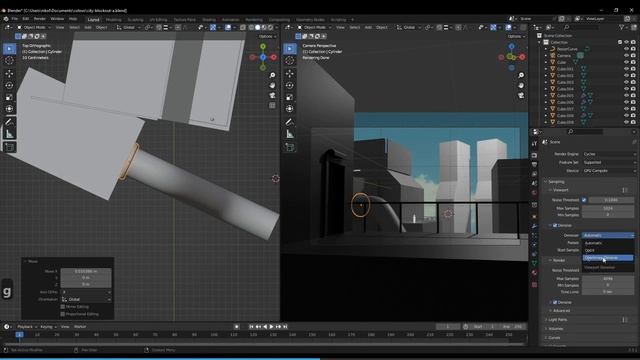Viewport: 640px width, 360px height.
Task: Choose OpenImageDenoise in Denoiser dropdown list
Action: (x=608, y=258)
